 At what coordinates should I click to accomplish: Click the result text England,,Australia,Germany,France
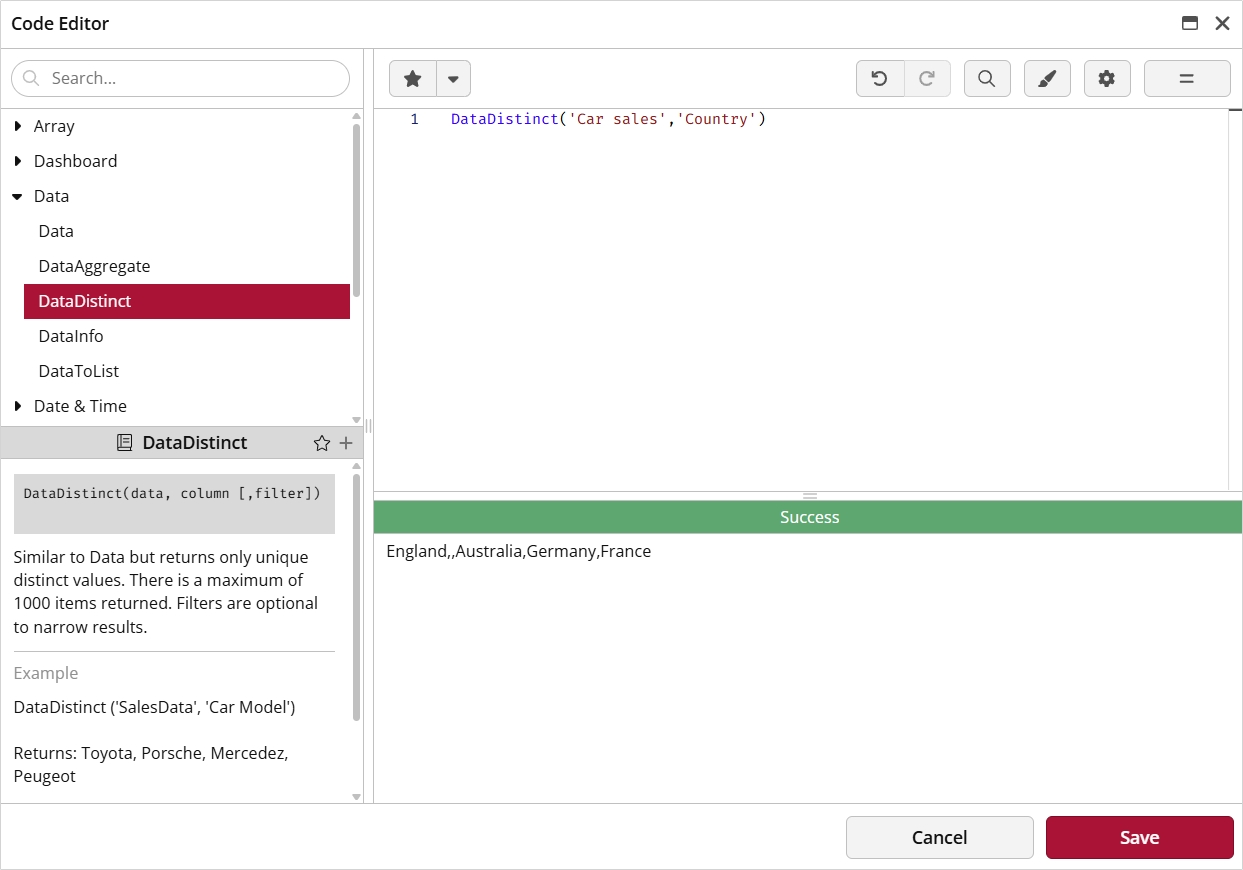click(519, 551)
